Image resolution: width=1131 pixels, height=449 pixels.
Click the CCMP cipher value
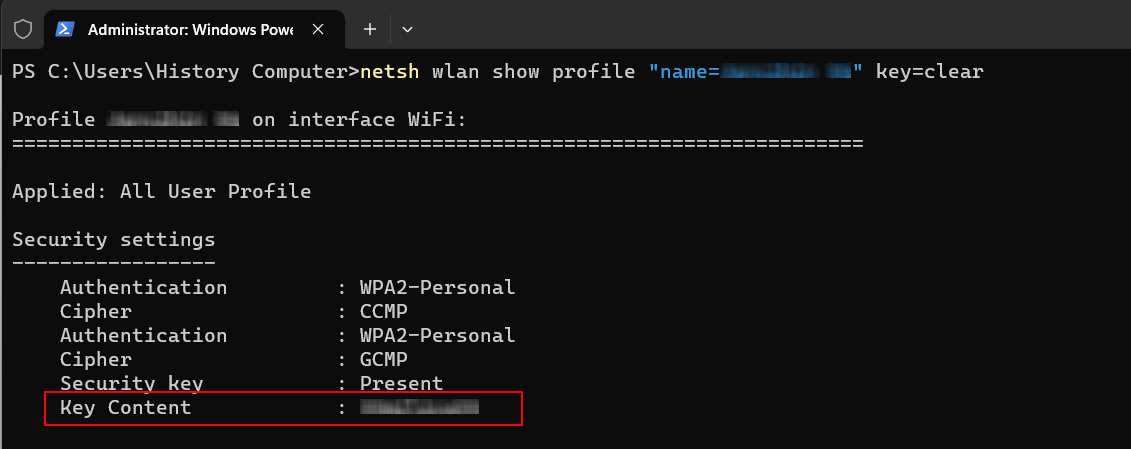384,311
